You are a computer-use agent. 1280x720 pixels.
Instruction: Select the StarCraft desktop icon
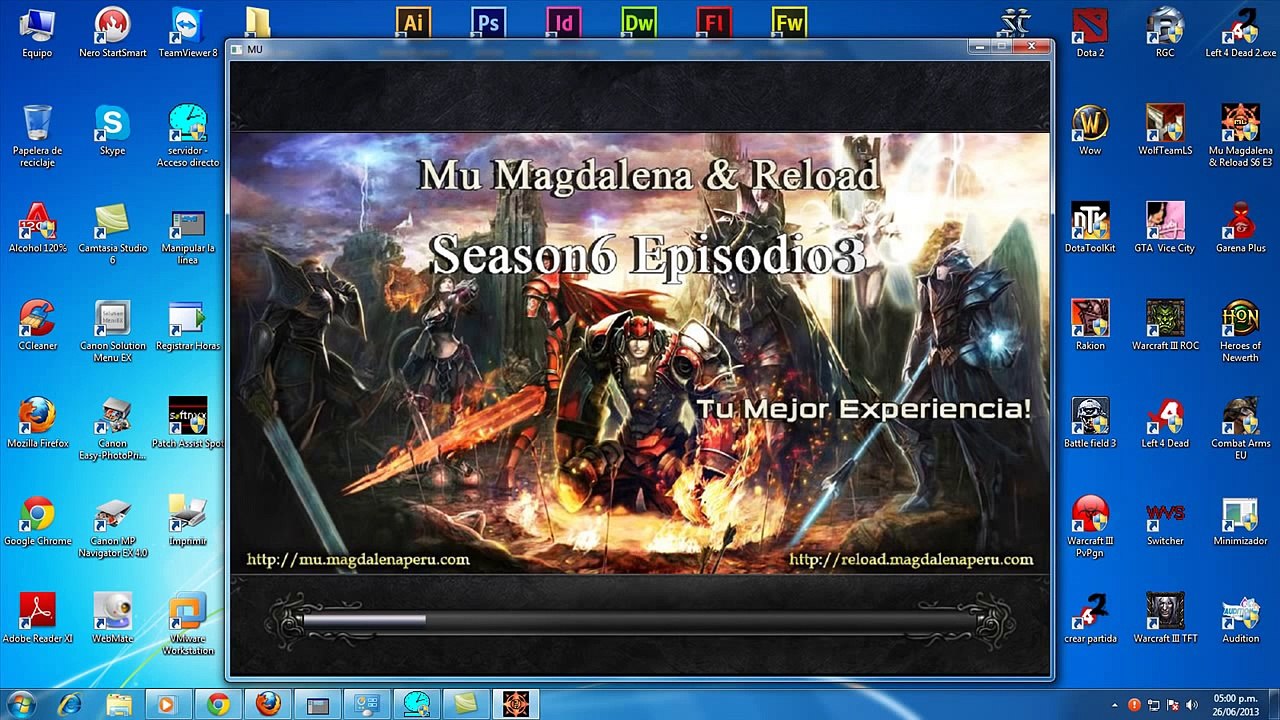click(1015, 22)
